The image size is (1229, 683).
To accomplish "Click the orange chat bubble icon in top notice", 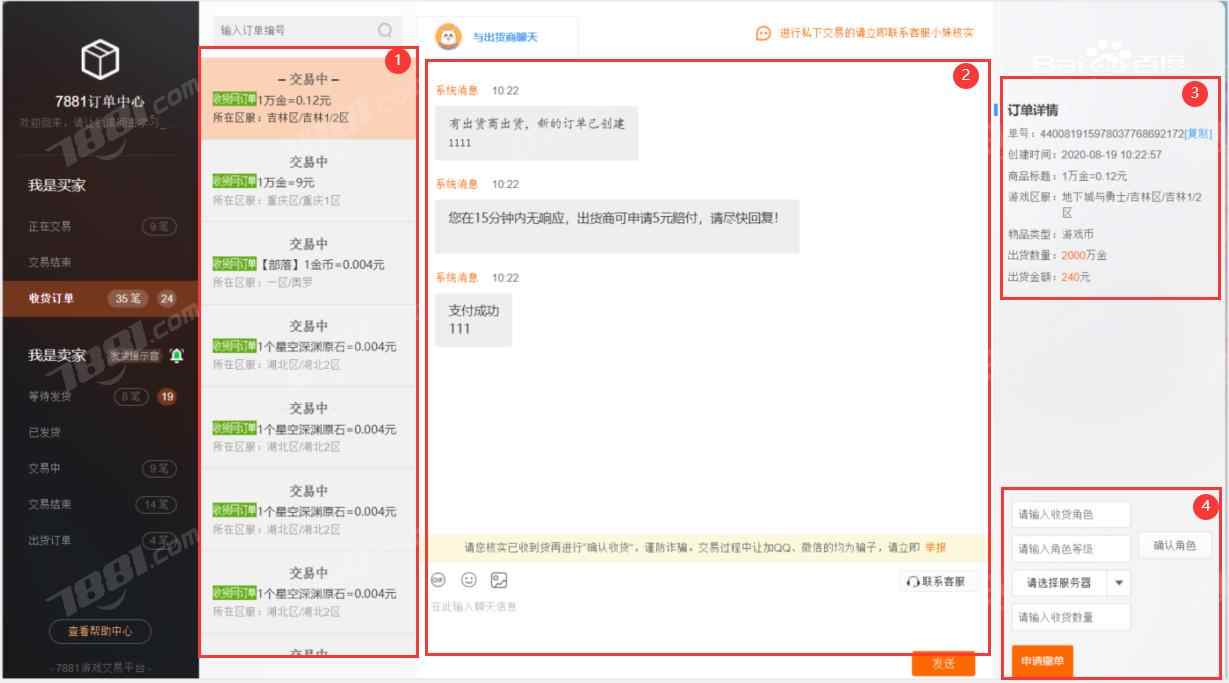I will [x=763, y=33].
